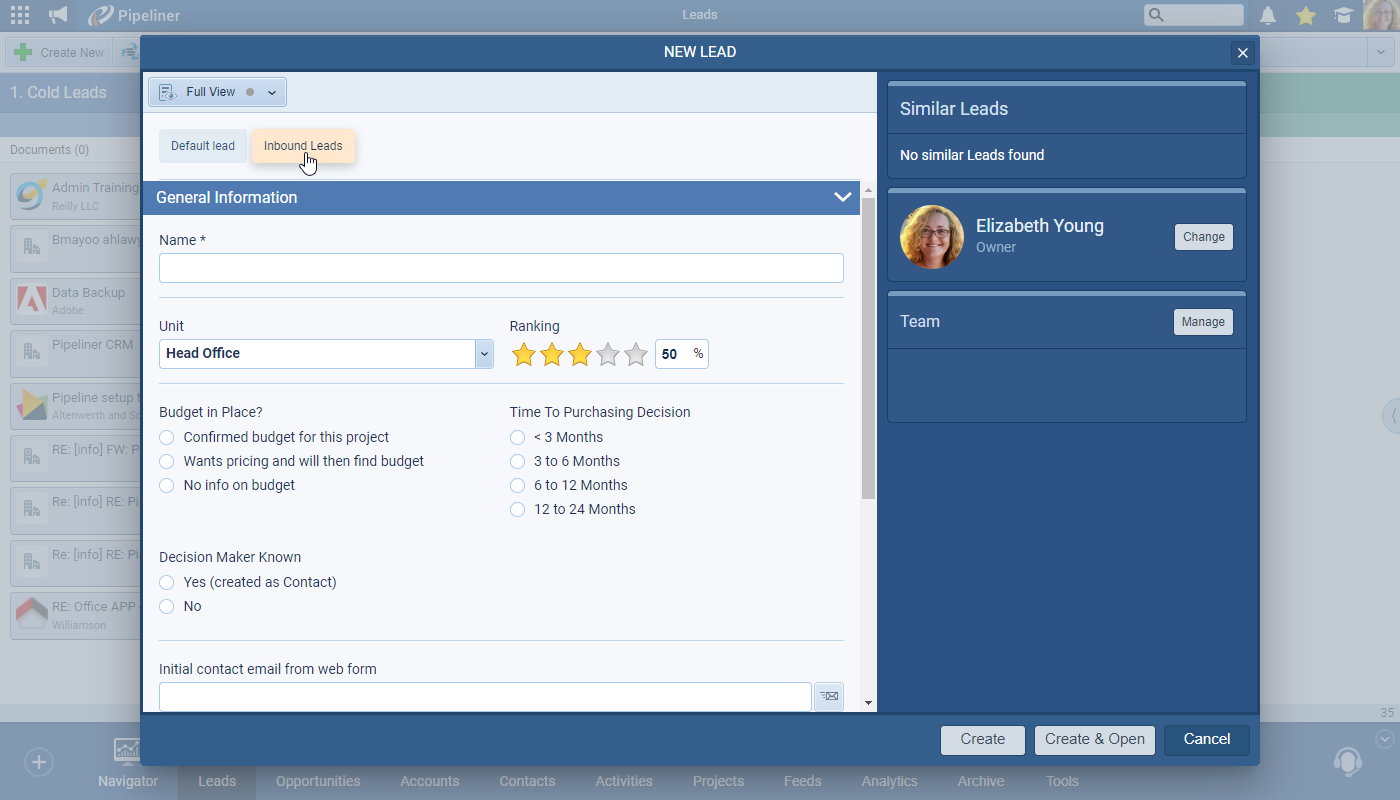Click the Create & Open button
This screenshot has height=800, width=1400.
pos(1094,739)
